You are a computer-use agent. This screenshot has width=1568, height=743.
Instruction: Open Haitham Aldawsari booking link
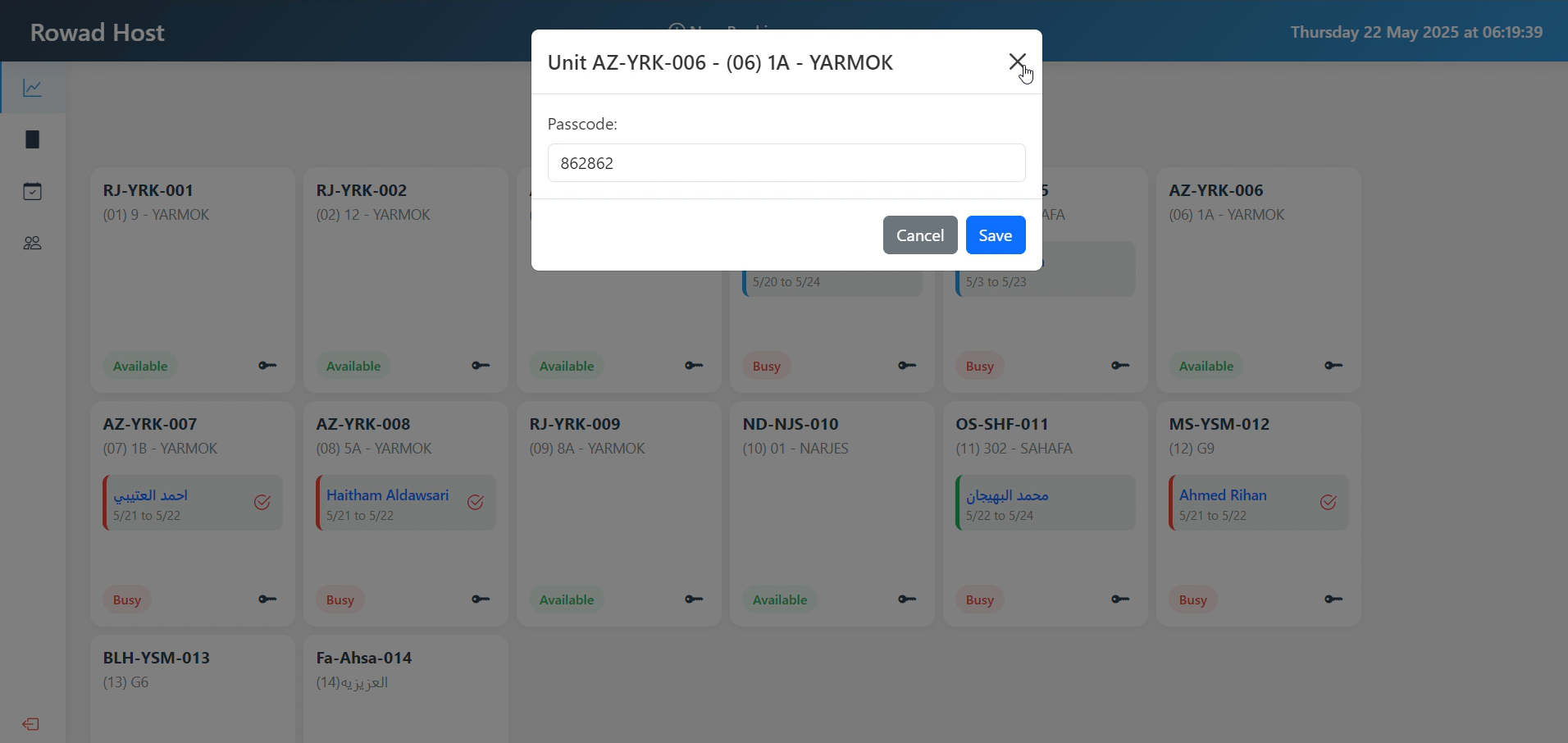point(388,495)
